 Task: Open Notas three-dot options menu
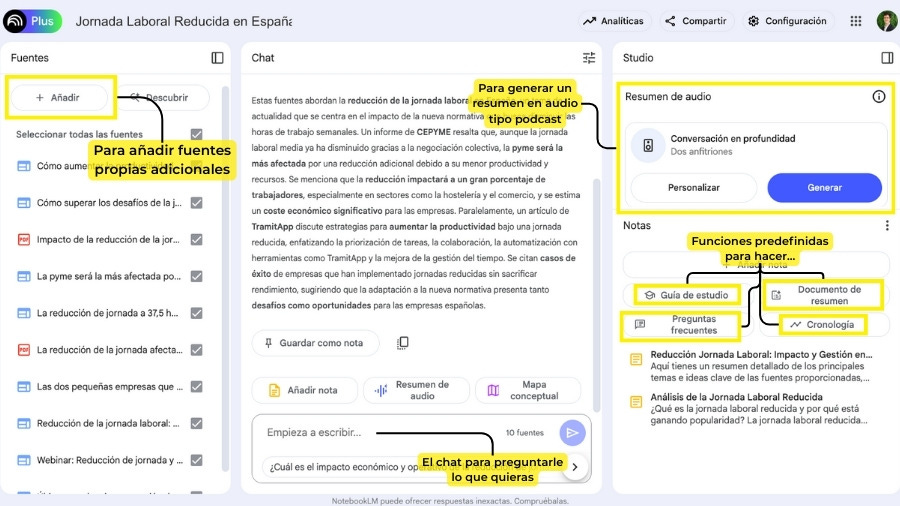click(x=887, y=225)
